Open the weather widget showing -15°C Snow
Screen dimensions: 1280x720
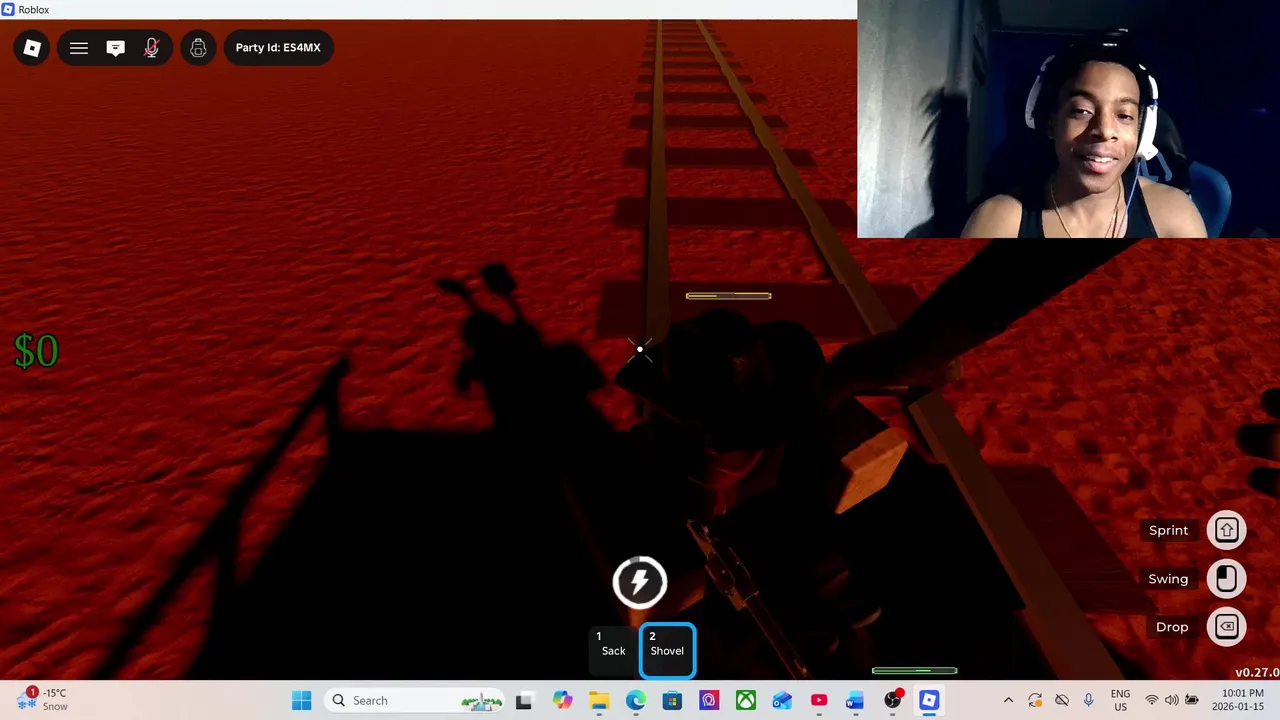point(43,700)
